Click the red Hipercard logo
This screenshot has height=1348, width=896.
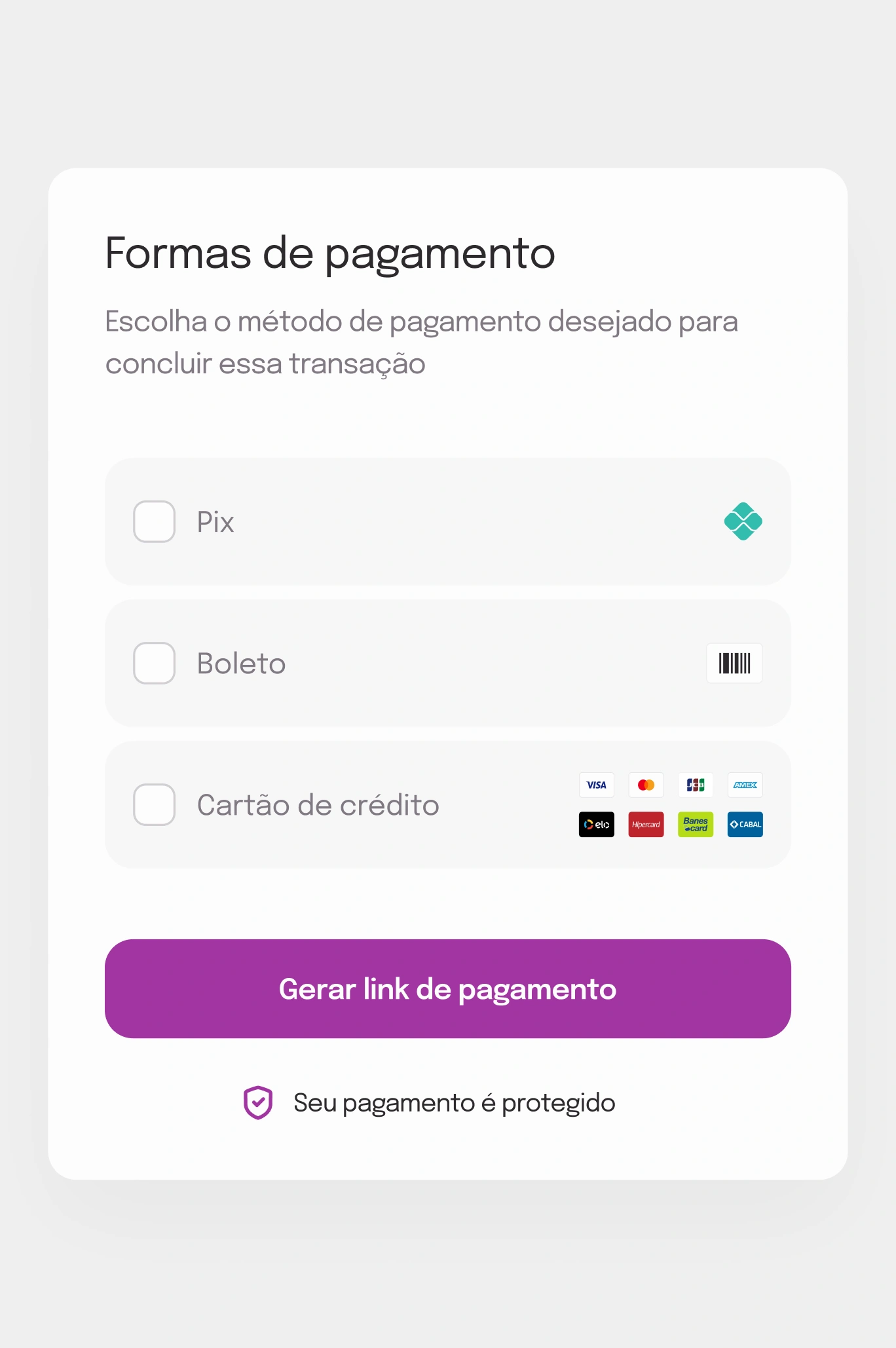(646, 825)
